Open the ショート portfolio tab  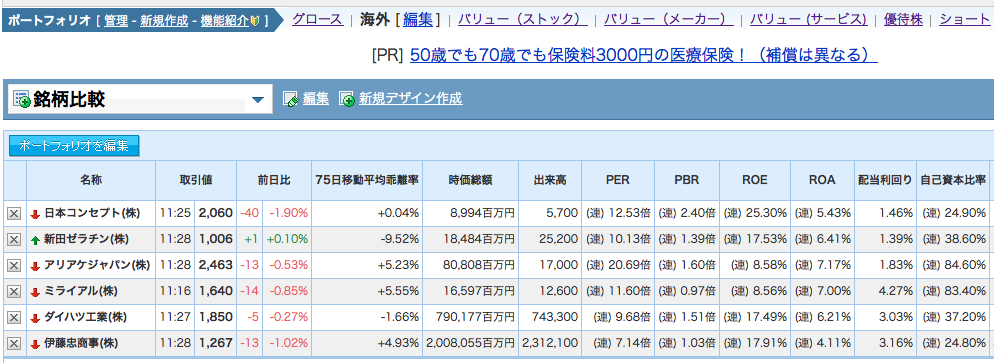[964, 20]
